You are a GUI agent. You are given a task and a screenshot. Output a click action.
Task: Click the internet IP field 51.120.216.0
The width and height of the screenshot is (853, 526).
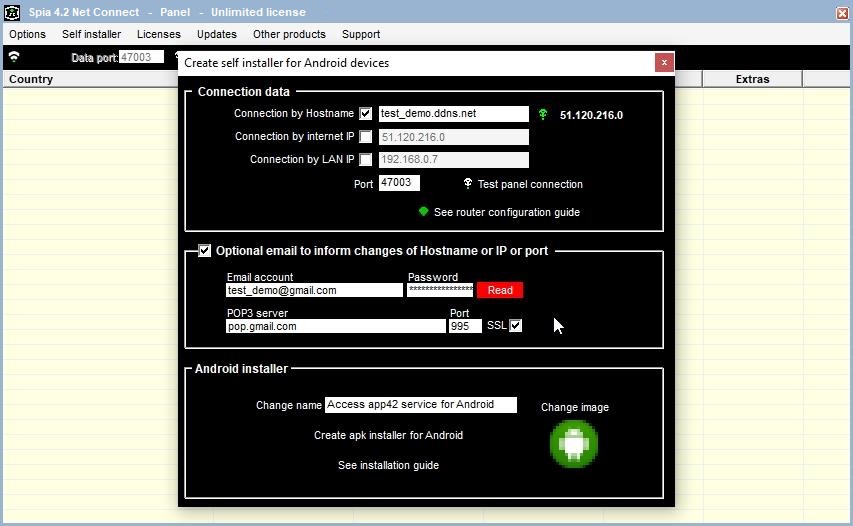454,137
